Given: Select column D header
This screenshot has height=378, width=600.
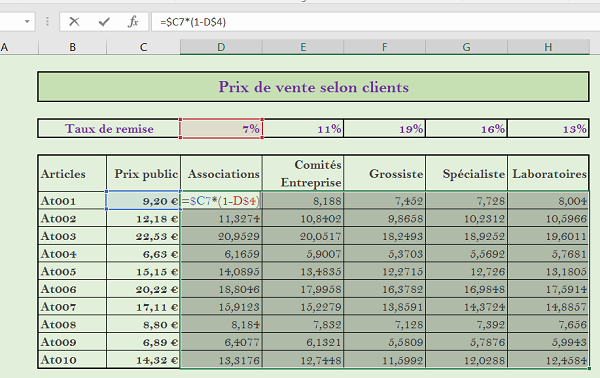Looking at the screenshot, I should pyautogui.click(x=221, y=47).
